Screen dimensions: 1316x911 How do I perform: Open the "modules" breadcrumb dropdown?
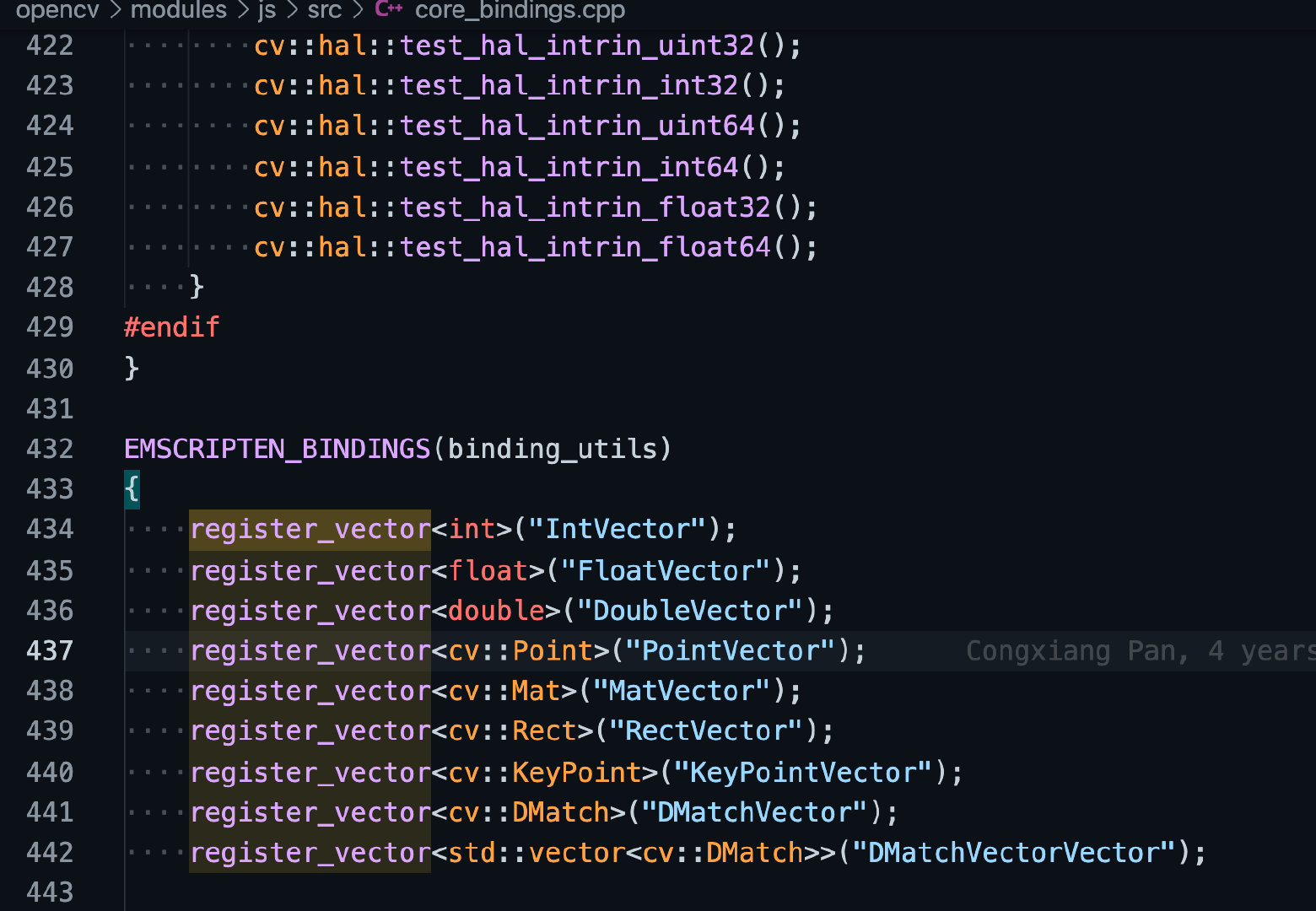tap(178, 11)
